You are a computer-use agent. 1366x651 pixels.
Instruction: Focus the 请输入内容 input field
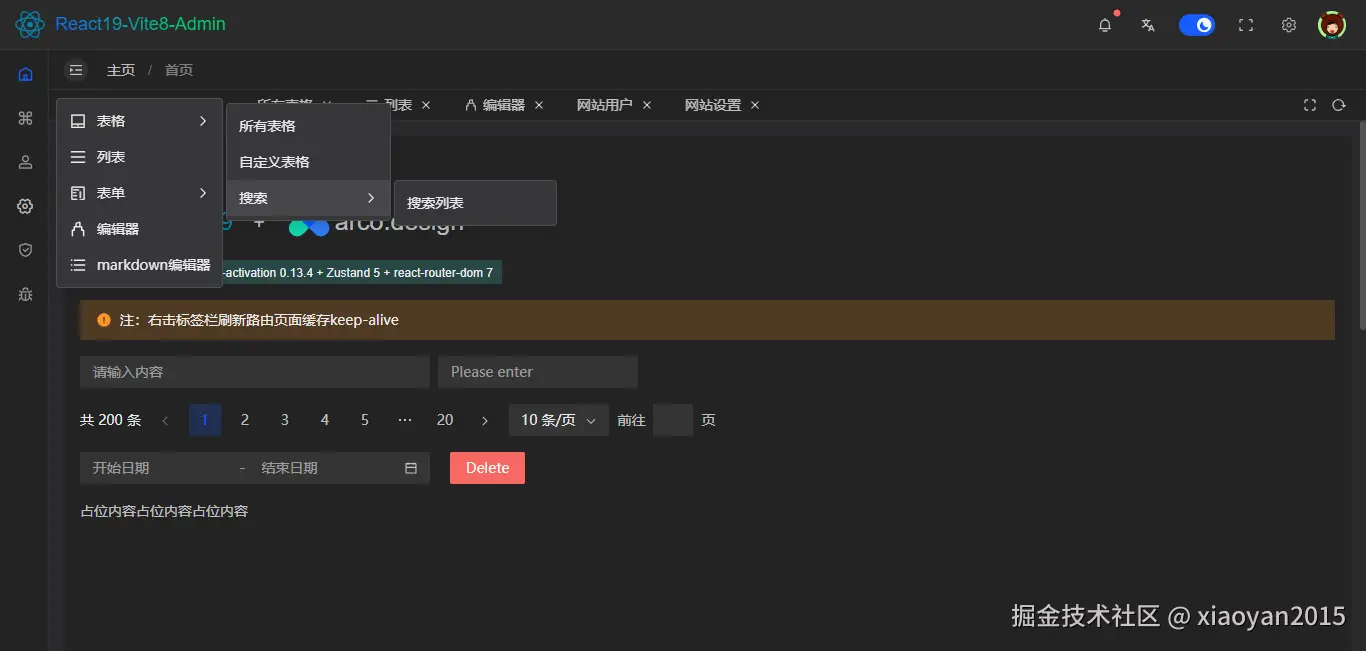[255, 372]
